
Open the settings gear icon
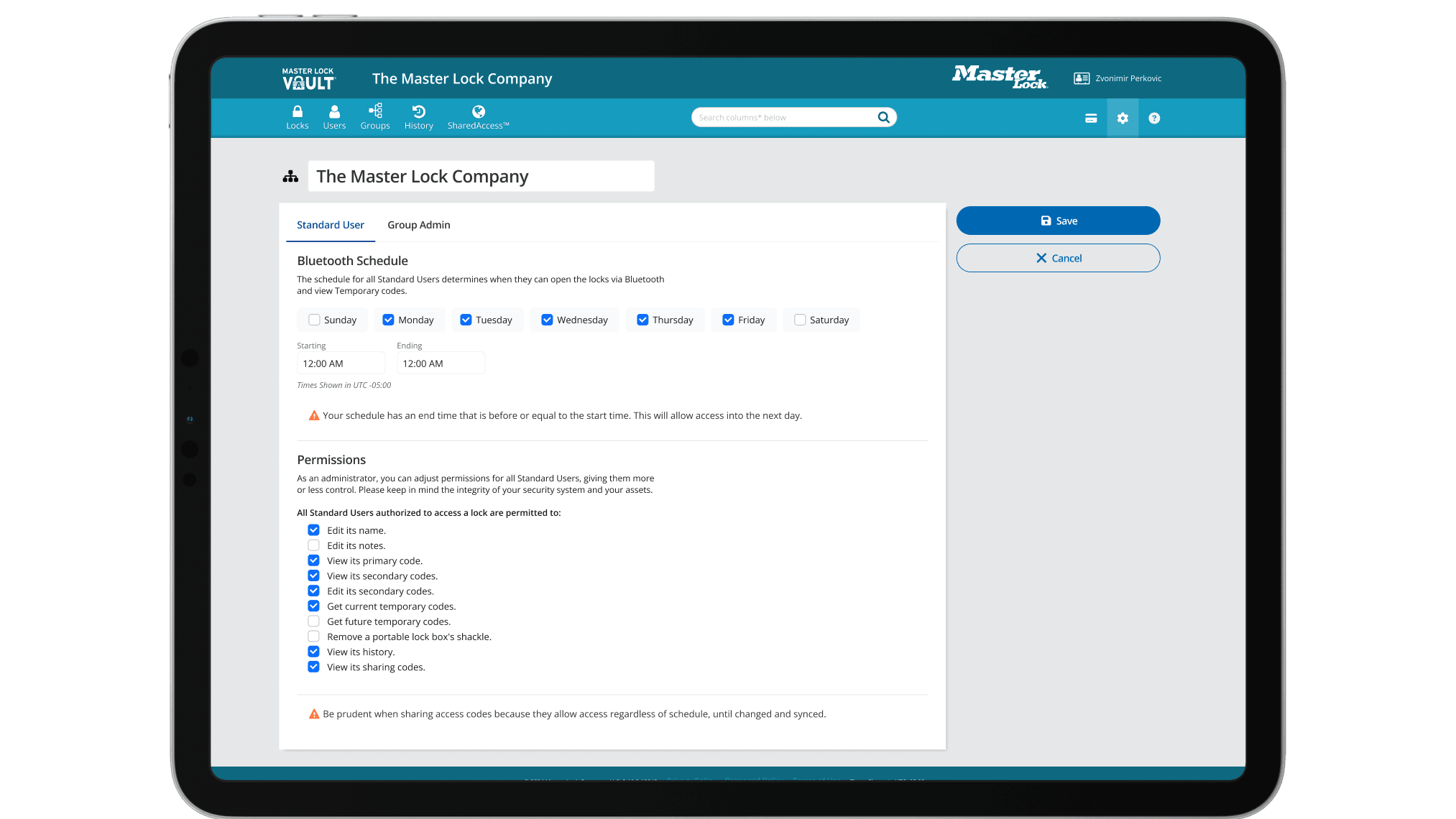1123,119
